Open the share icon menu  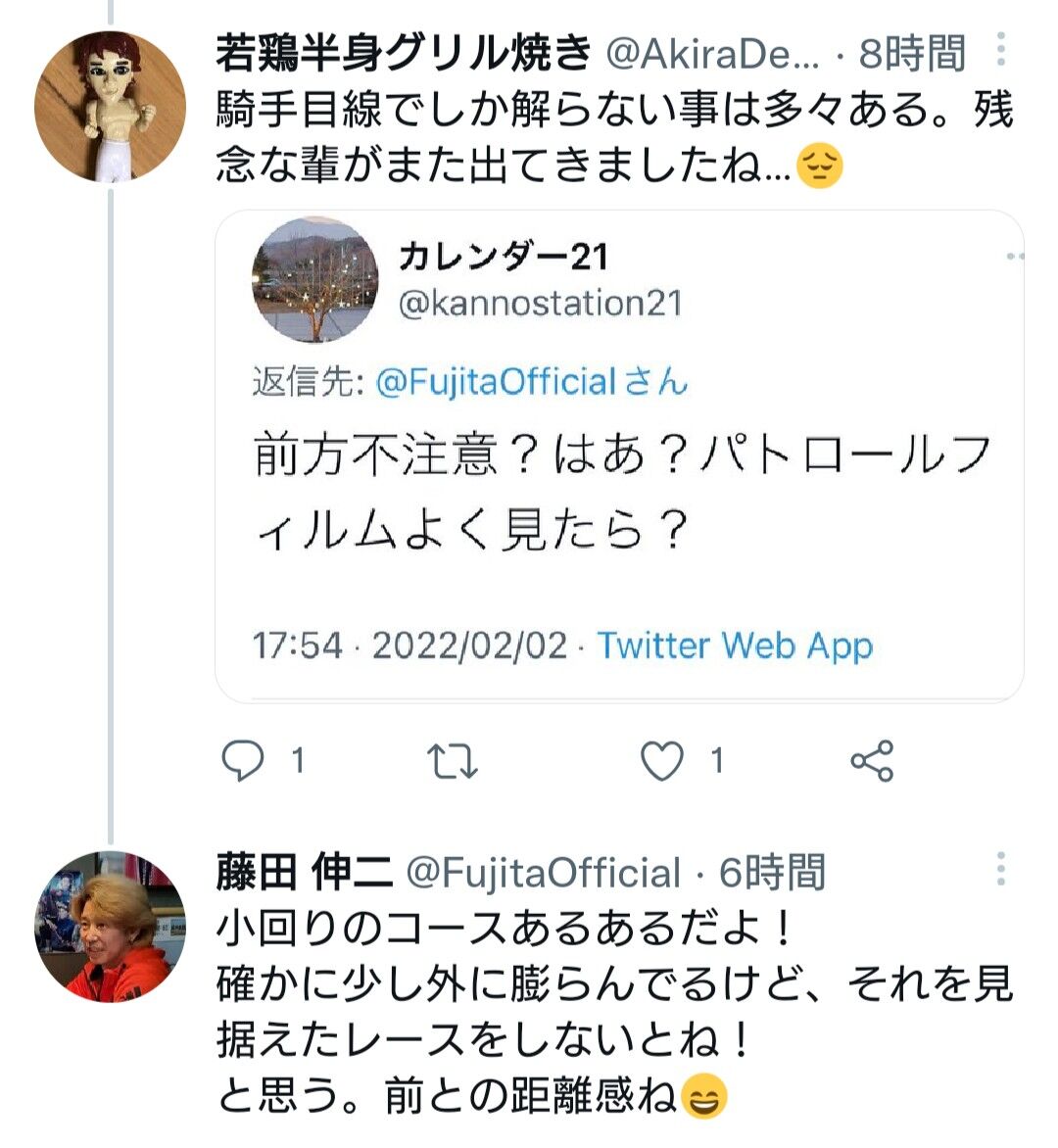click(x=872, y=761)
